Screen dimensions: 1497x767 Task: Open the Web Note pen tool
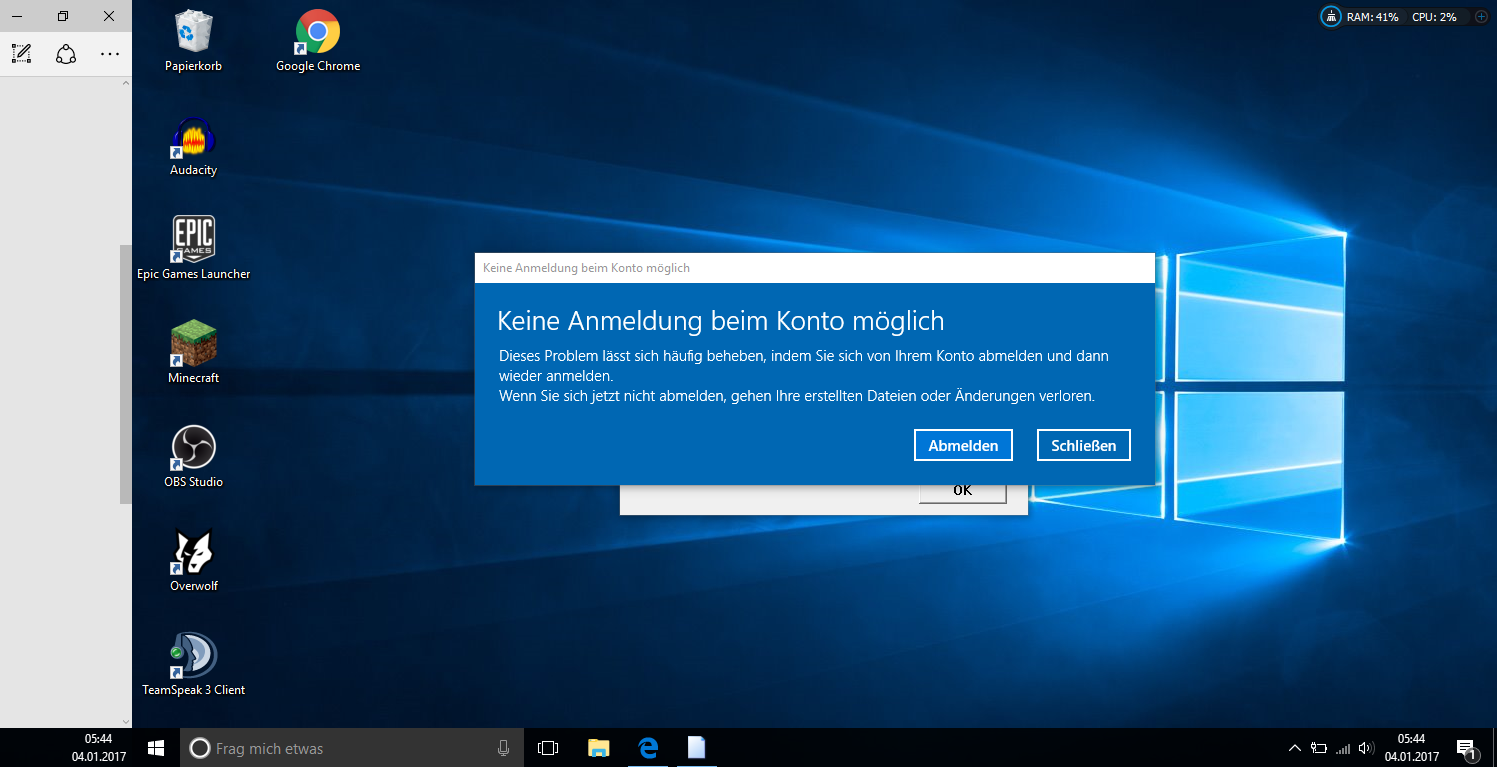[21, 54]
